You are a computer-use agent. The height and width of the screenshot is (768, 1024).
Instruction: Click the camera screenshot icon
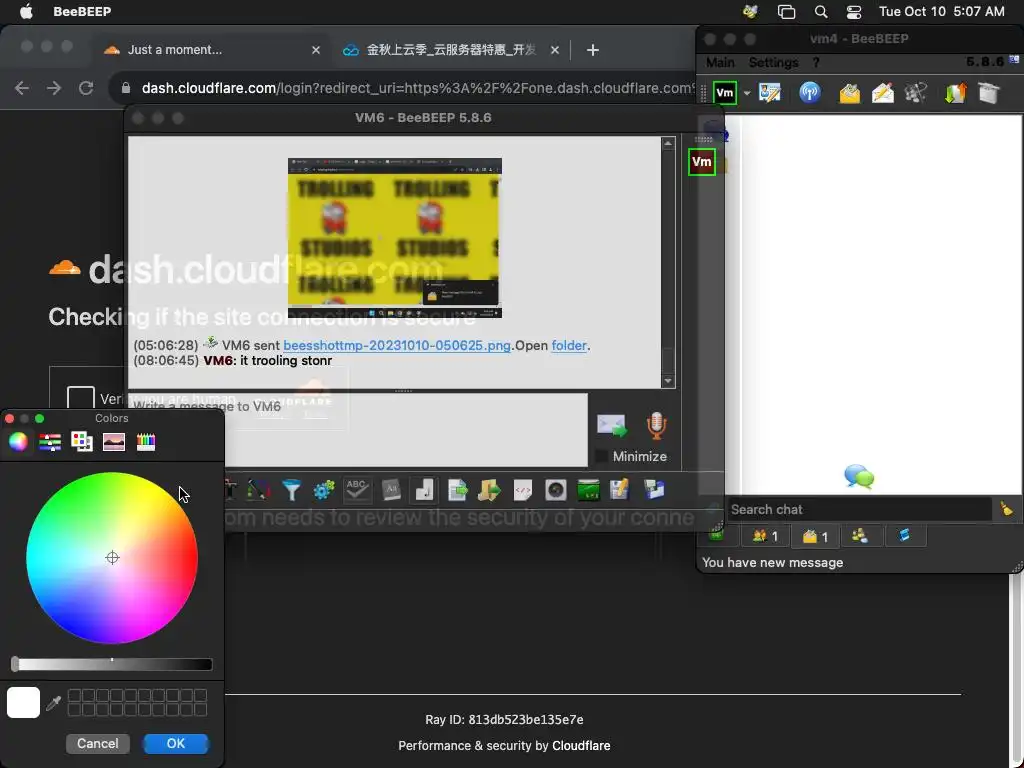pyautogui.click(x=556, y=490)
